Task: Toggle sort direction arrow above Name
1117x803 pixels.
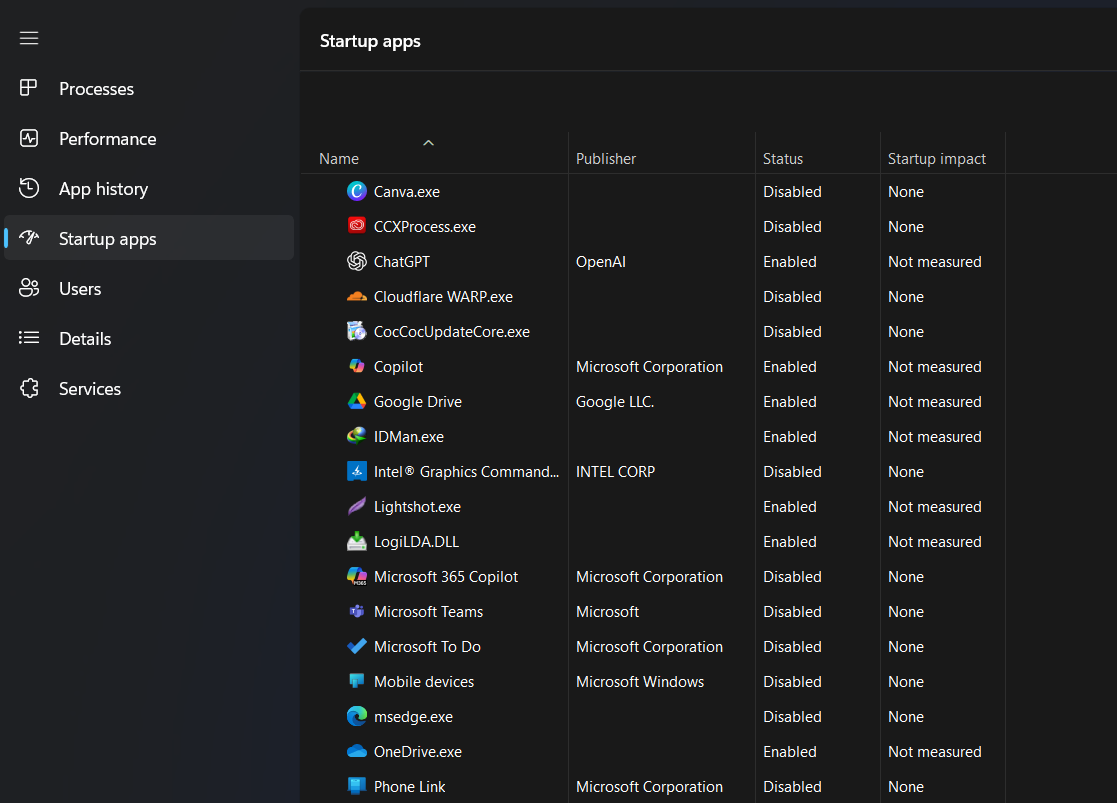Action: point(428,143)
